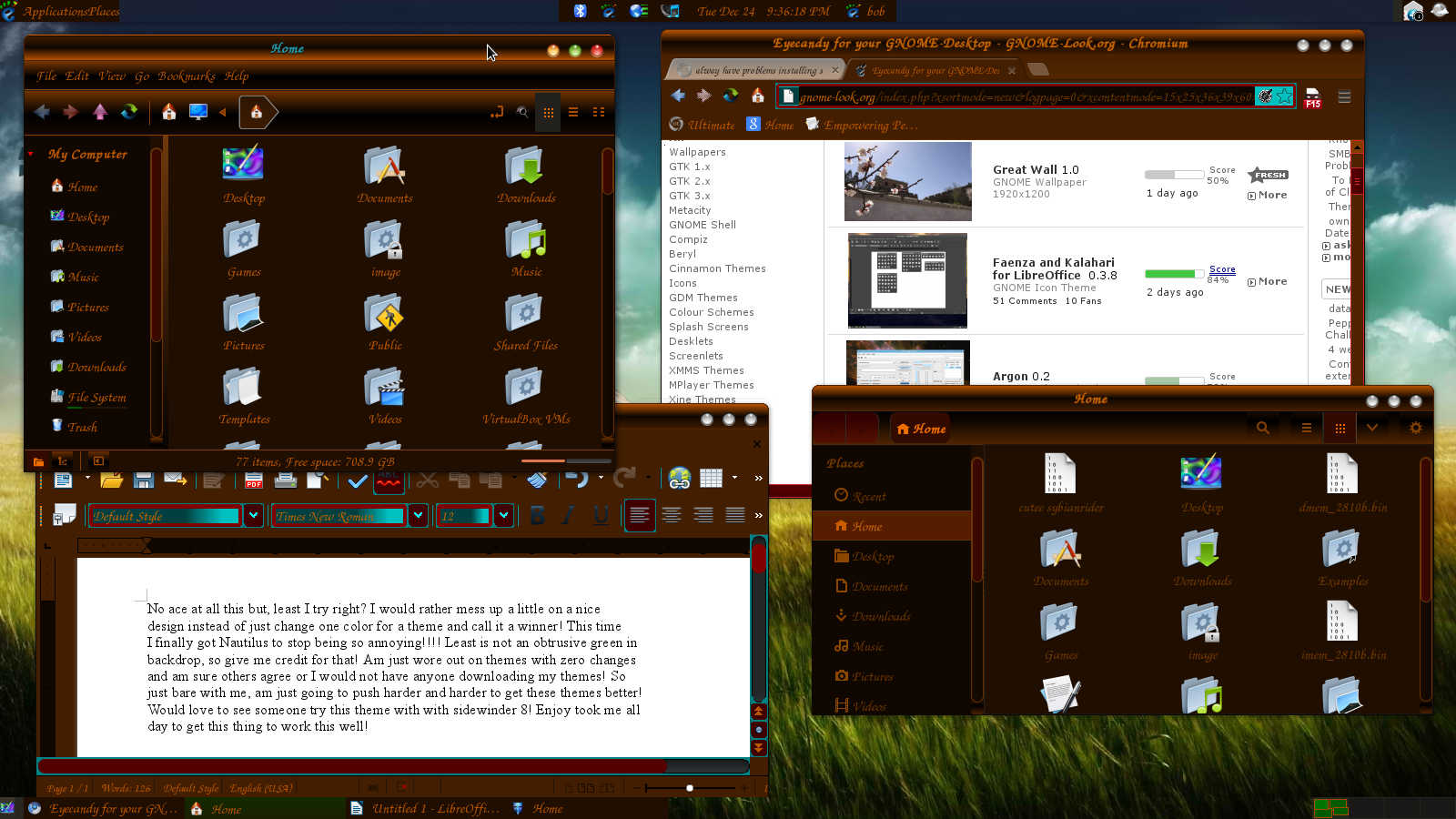Click the Print icon in LibreOffice
The width and height of the screenshot is (1456, 819).
pyautogui.click(x=286, y=479)
